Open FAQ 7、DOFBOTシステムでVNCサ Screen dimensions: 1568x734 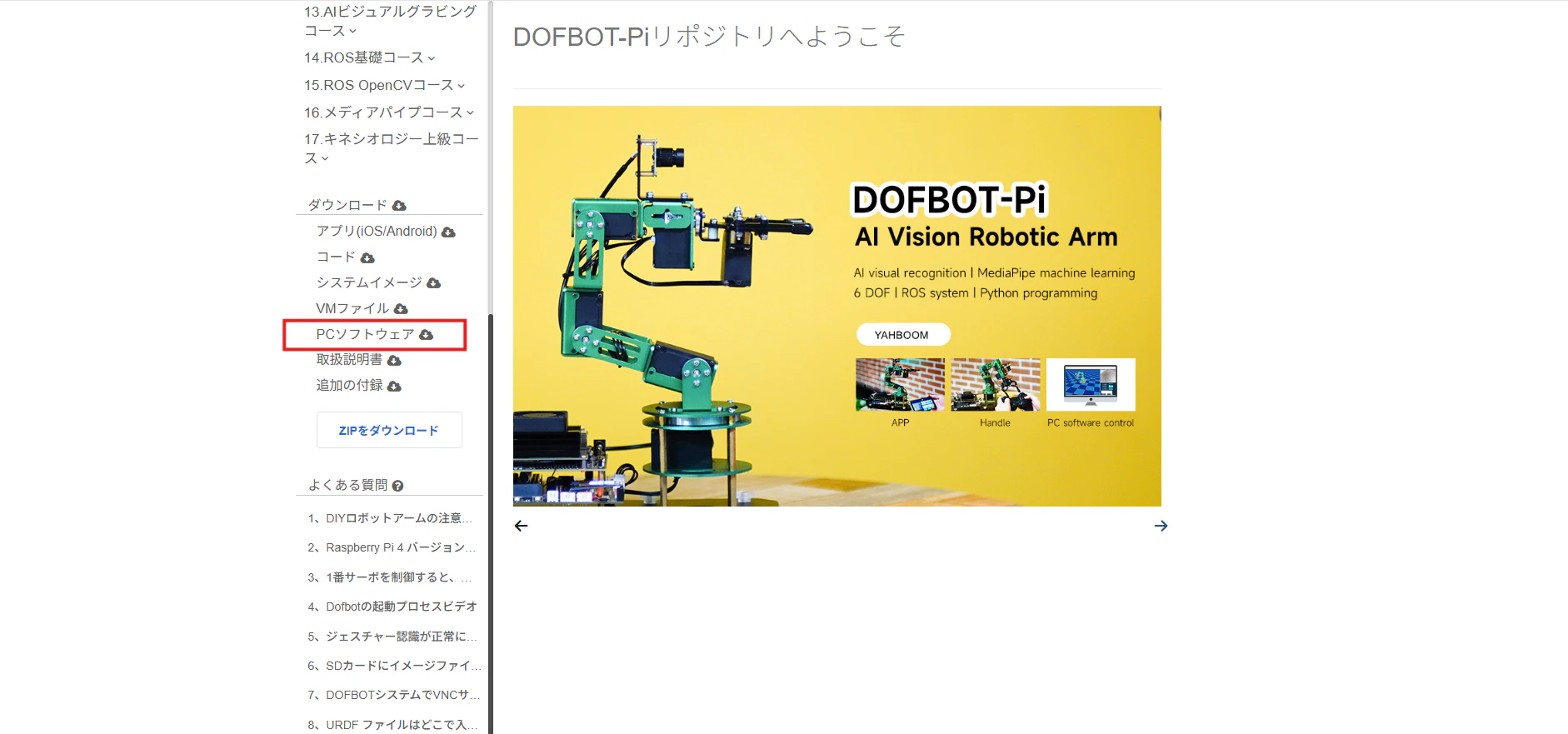point(393,695)
